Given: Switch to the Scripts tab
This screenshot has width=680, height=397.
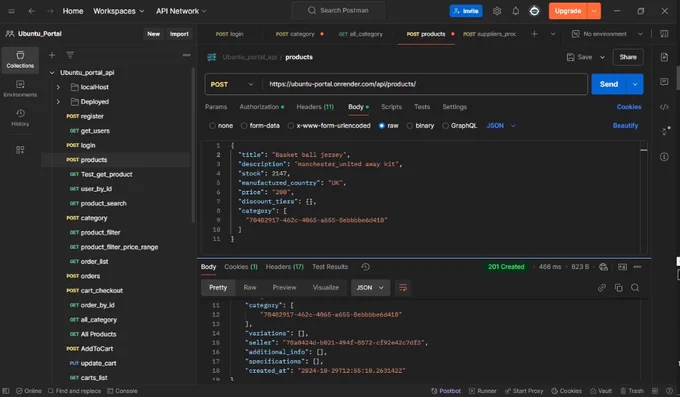Looking at the screenshot, I should pos(391,107).
